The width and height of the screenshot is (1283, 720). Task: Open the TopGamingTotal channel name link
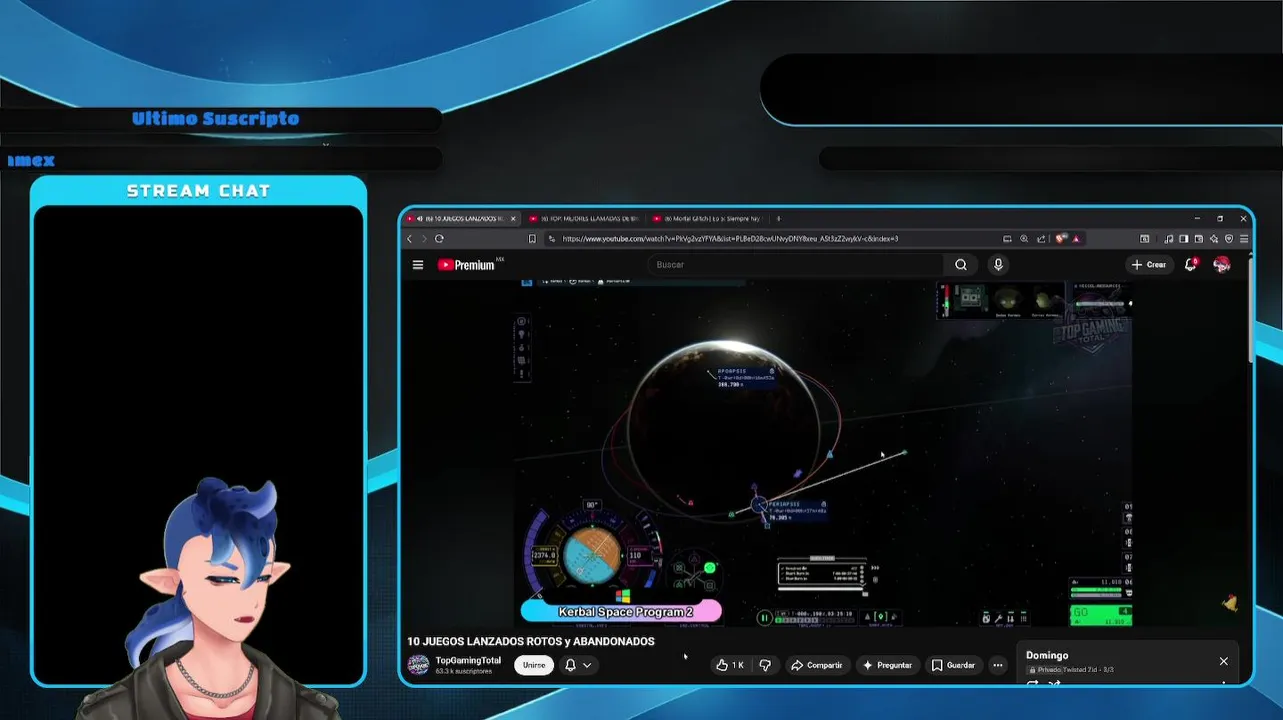click(468, 660)
